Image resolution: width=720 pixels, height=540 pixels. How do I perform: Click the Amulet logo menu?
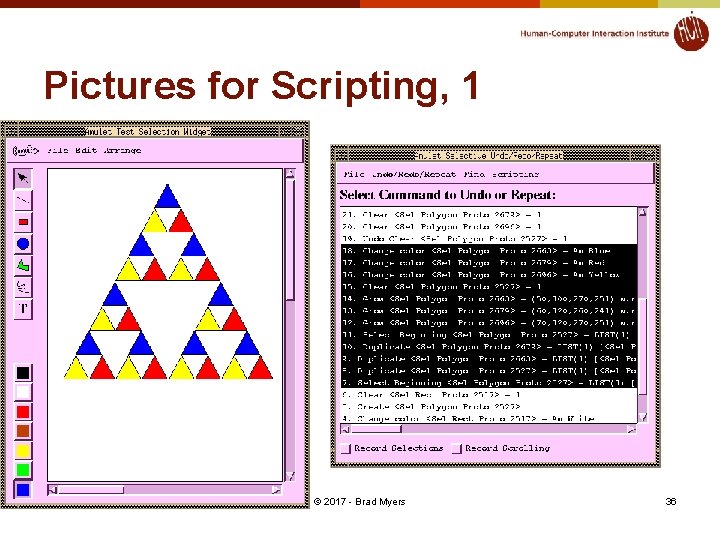26,150
